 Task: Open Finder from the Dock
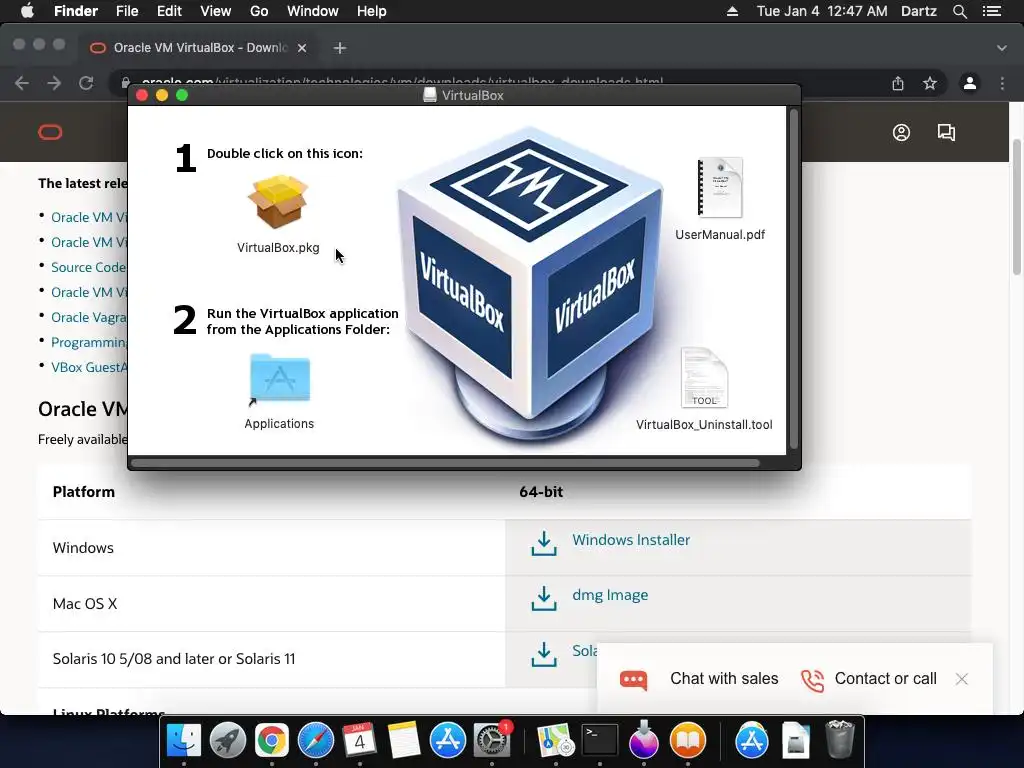(184, 740)
